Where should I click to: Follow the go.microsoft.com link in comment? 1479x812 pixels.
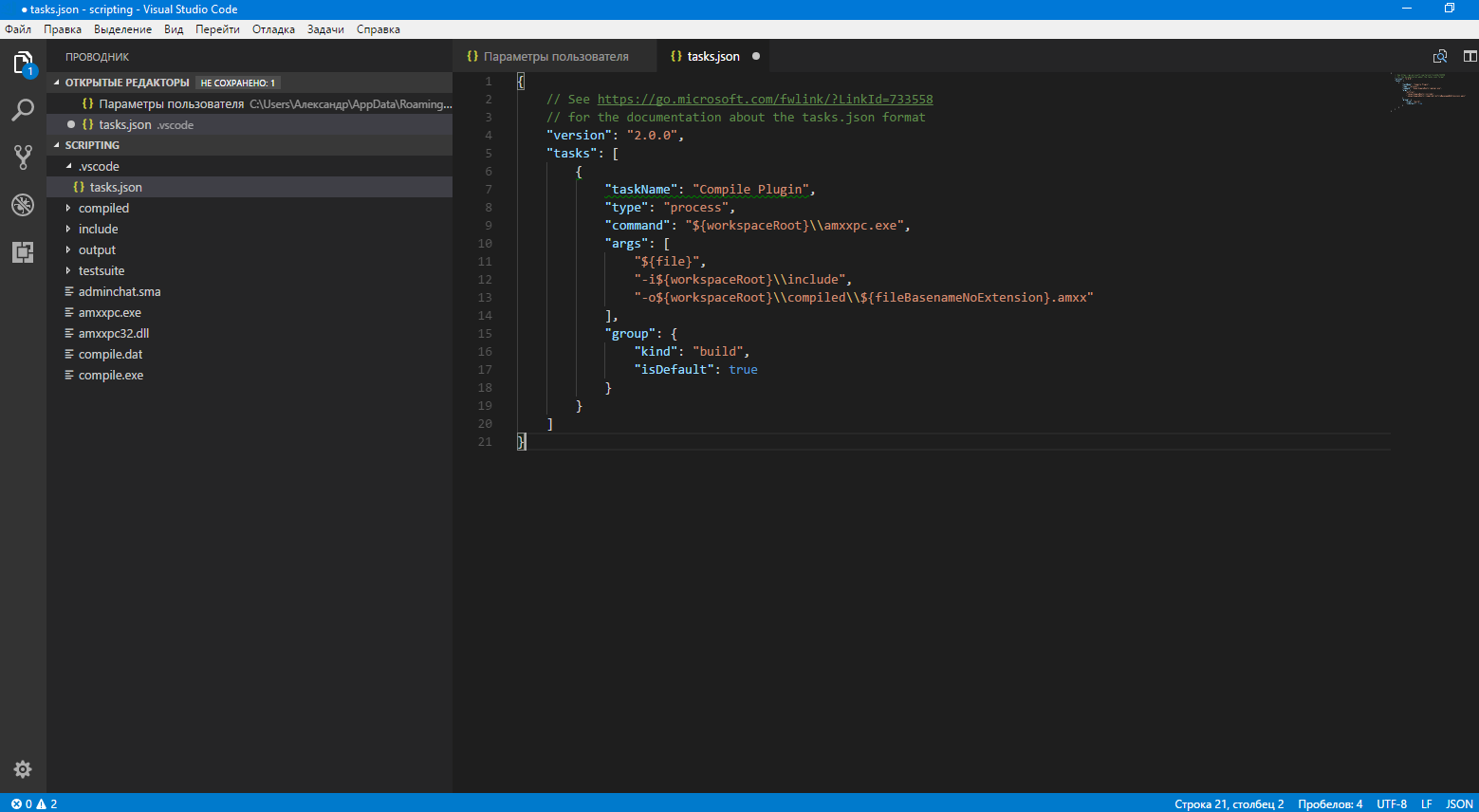[x=765, y=99]
